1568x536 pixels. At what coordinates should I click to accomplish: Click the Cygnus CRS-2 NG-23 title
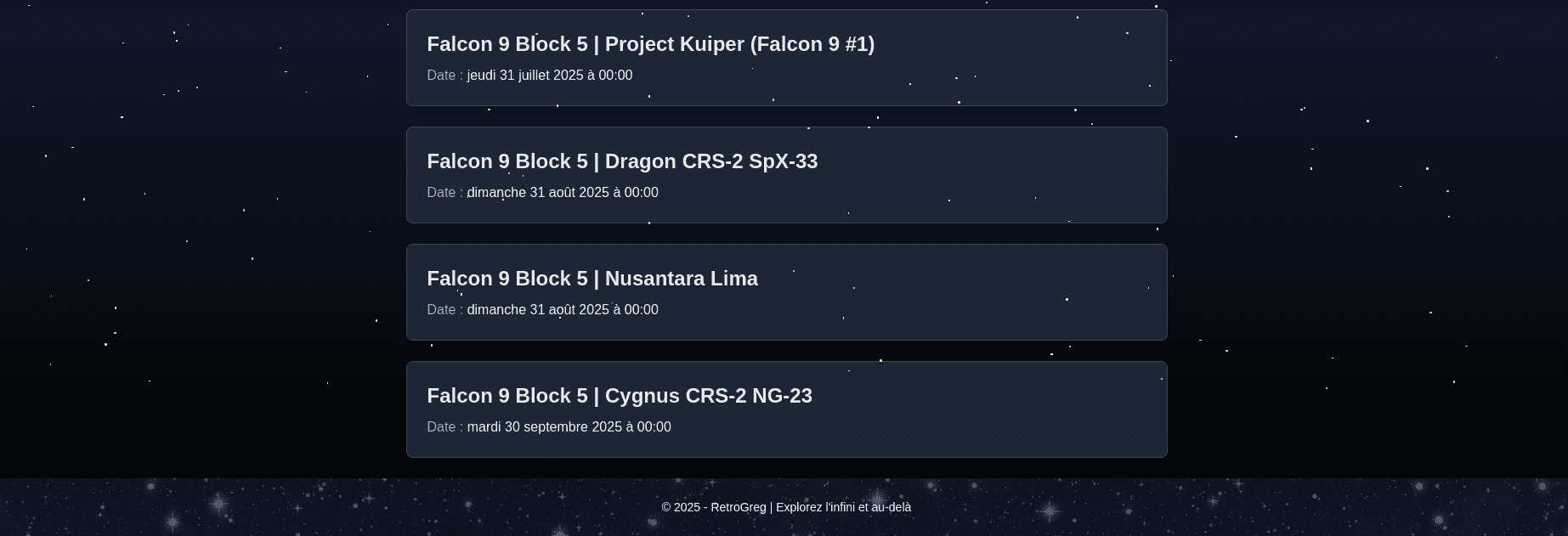tap(619, 396)
